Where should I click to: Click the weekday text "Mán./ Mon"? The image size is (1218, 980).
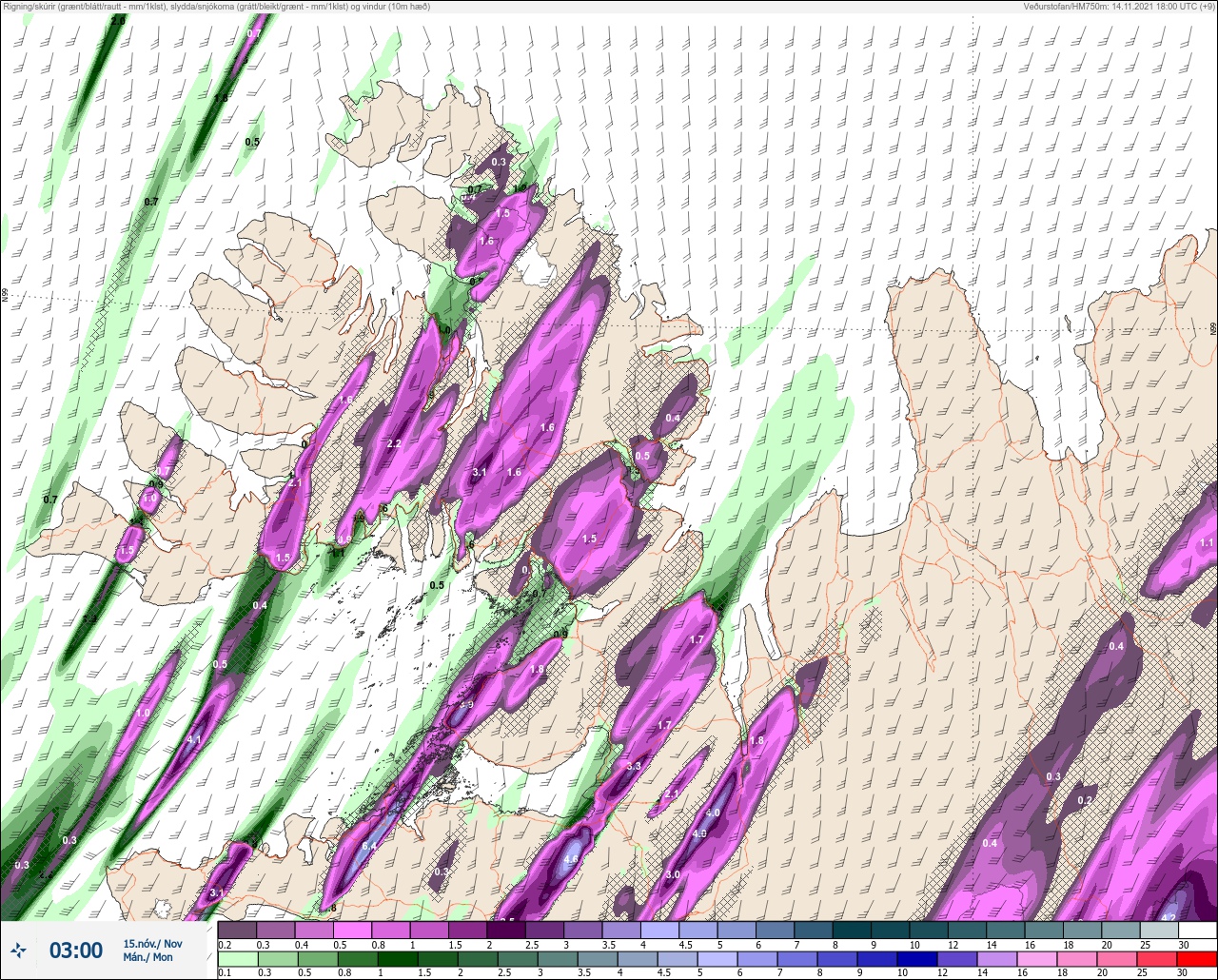[147, 957]
